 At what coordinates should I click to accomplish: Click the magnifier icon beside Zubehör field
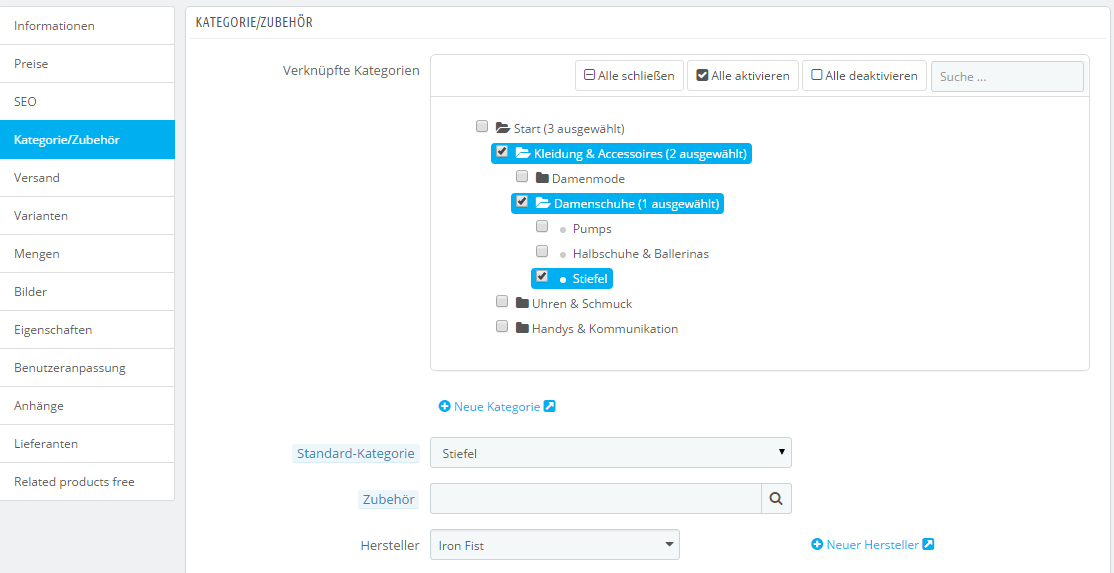coord(776,498)
